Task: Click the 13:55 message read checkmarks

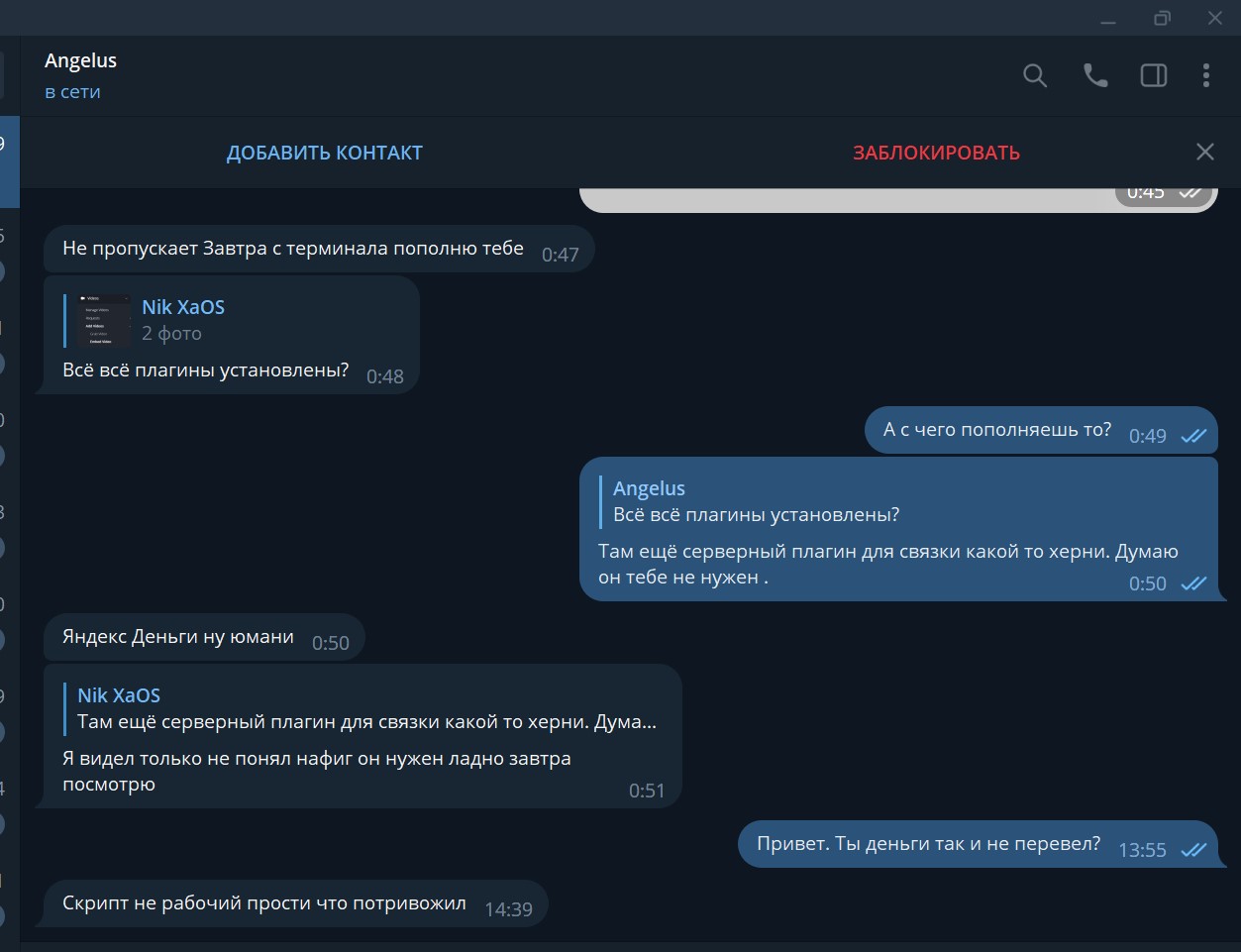Action: tap(1193, 850)
